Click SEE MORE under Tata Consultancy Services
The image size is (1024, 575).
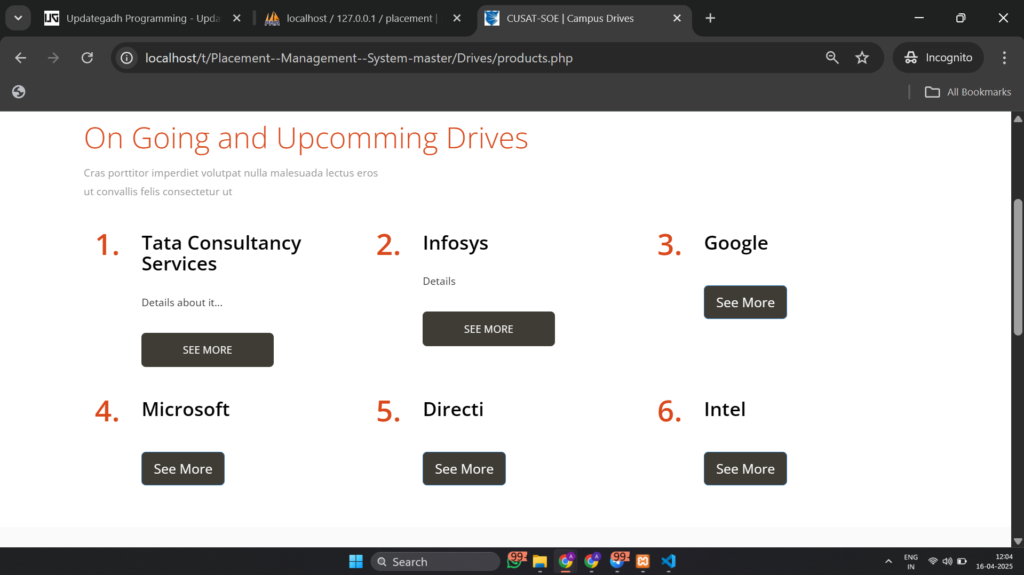[207, 350]
